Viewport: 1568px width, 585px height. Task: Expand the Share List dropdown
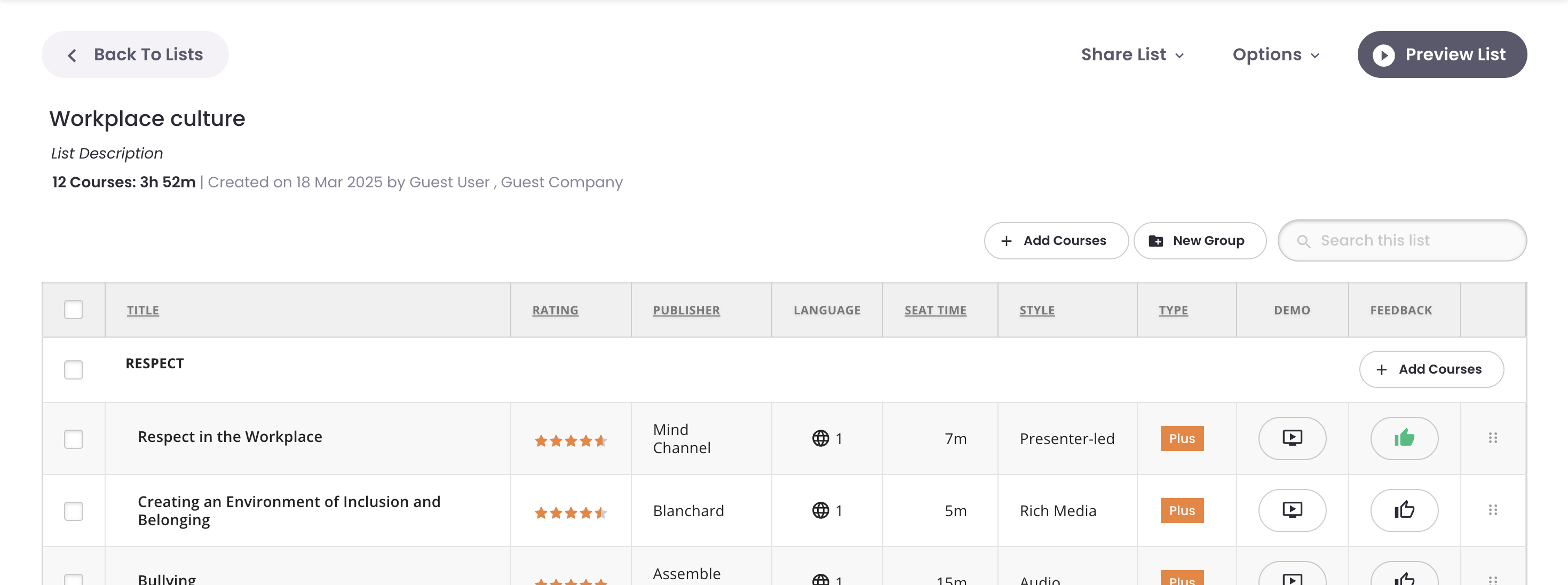1132,55
